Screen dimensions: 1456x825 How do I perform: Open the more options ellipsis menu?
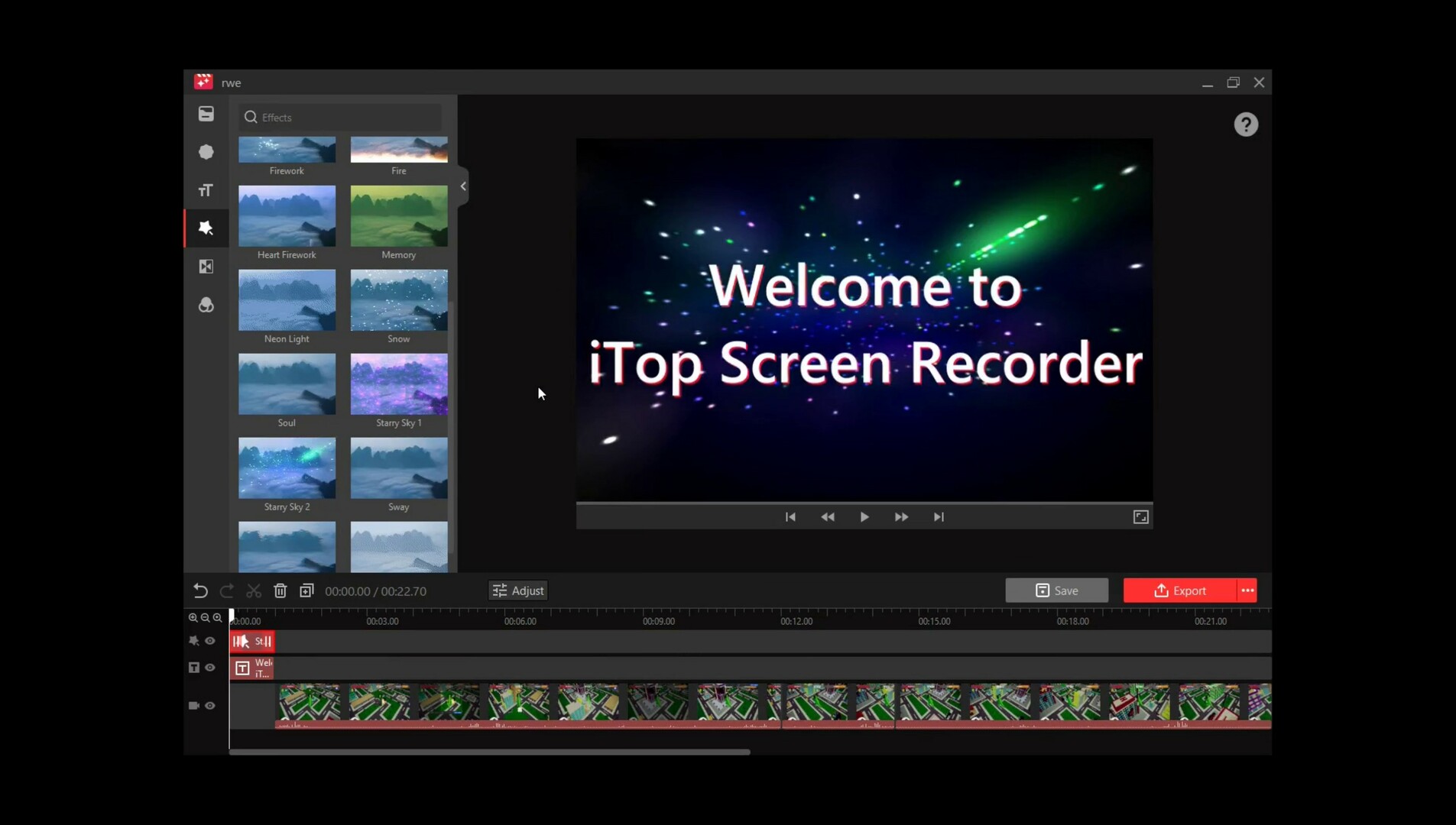click(1246, 590)
